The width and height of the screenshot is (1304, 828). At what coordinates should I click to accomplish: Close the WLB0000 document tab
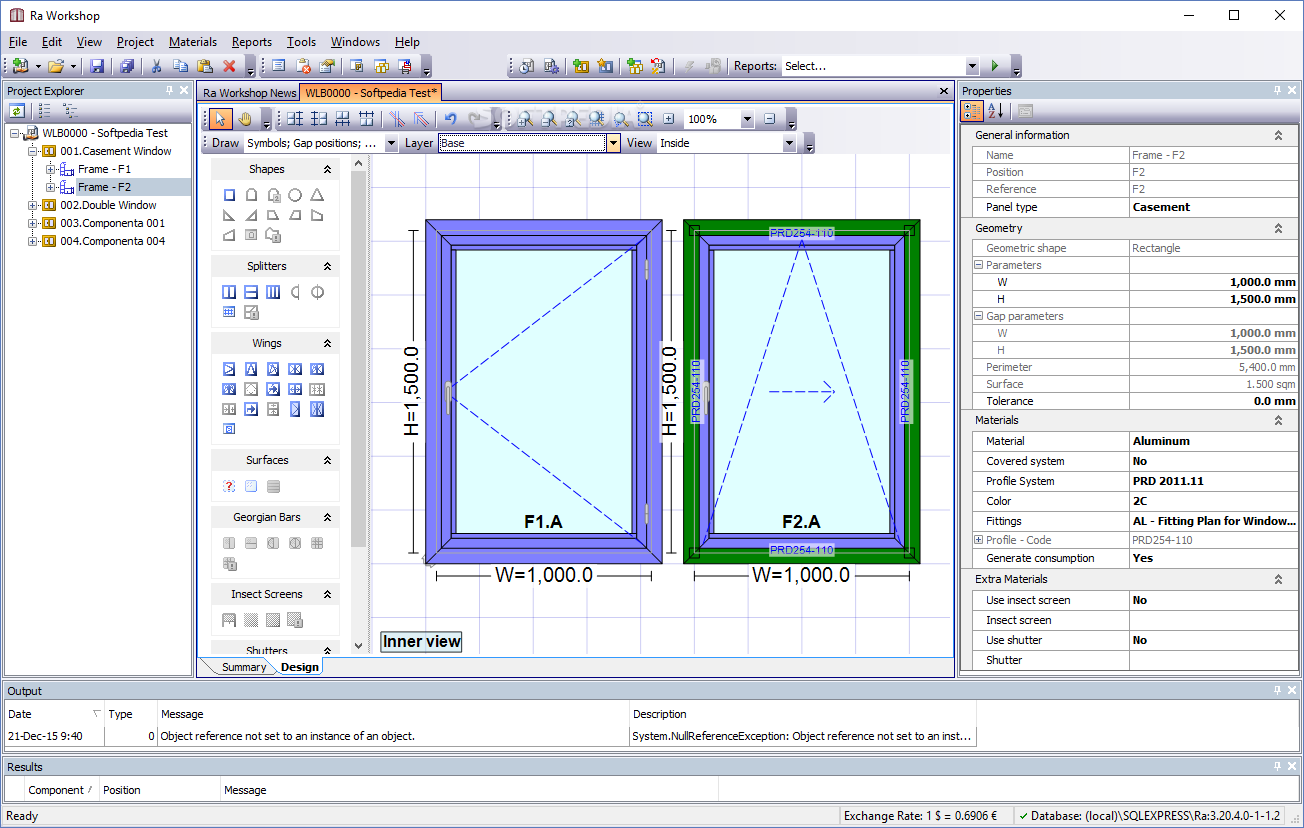click(944, 91)
